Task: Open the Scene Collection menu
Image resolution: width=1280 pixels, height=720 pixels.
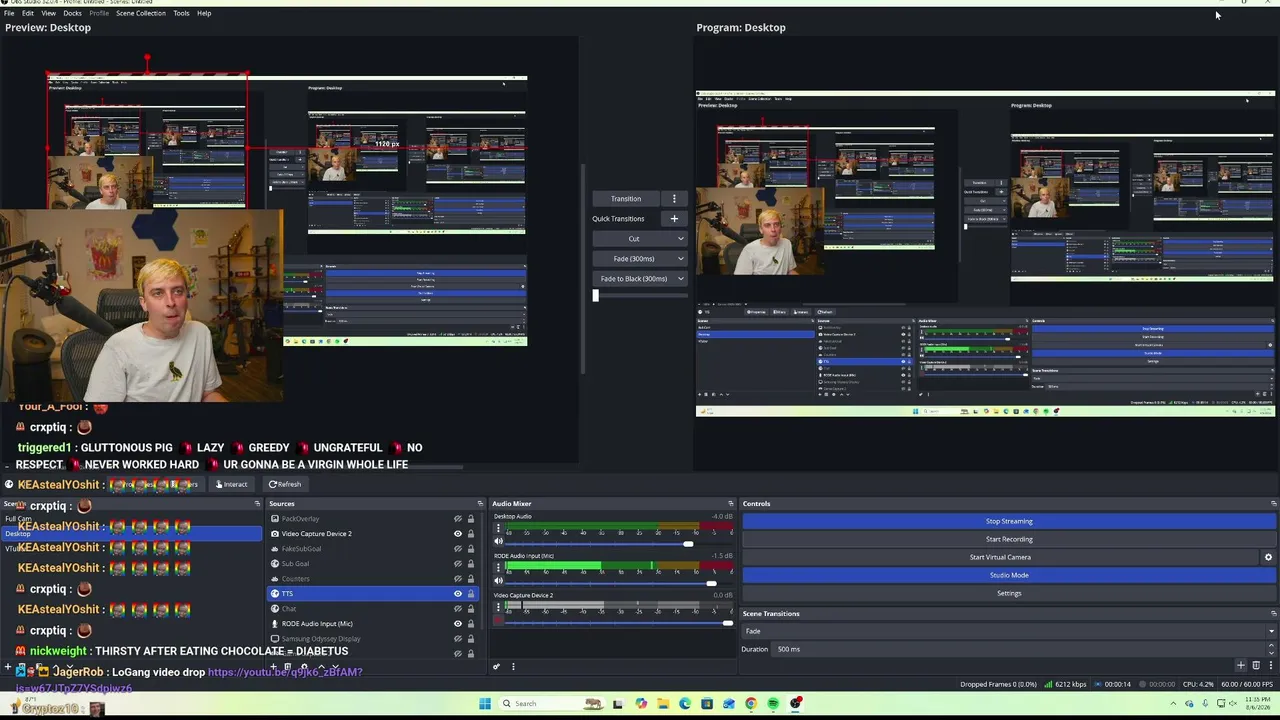Action: coord(141,13)
